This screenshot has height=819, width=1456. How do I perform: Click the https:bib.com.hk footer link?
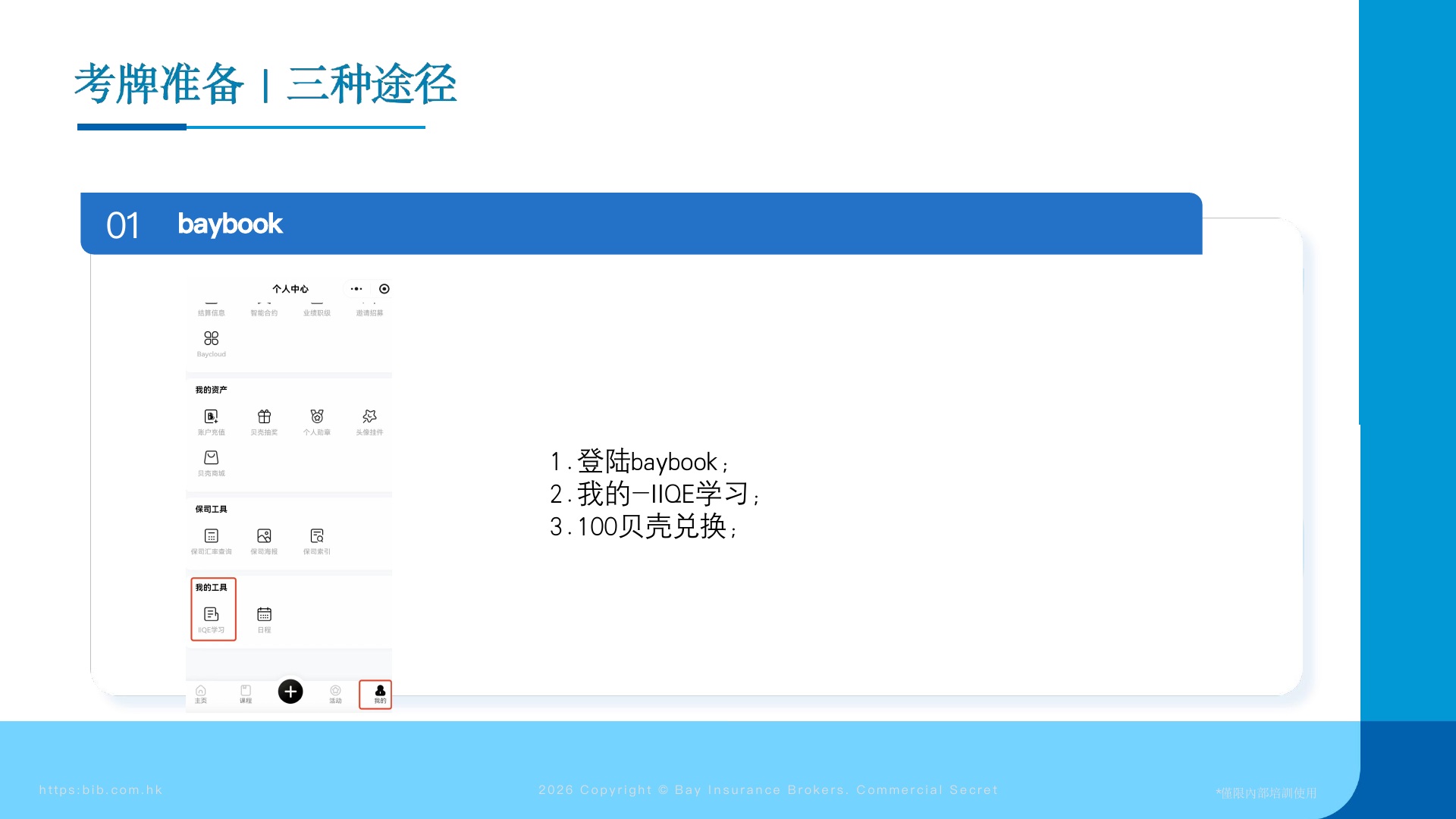pyautogui.click(x=101, y=789)
